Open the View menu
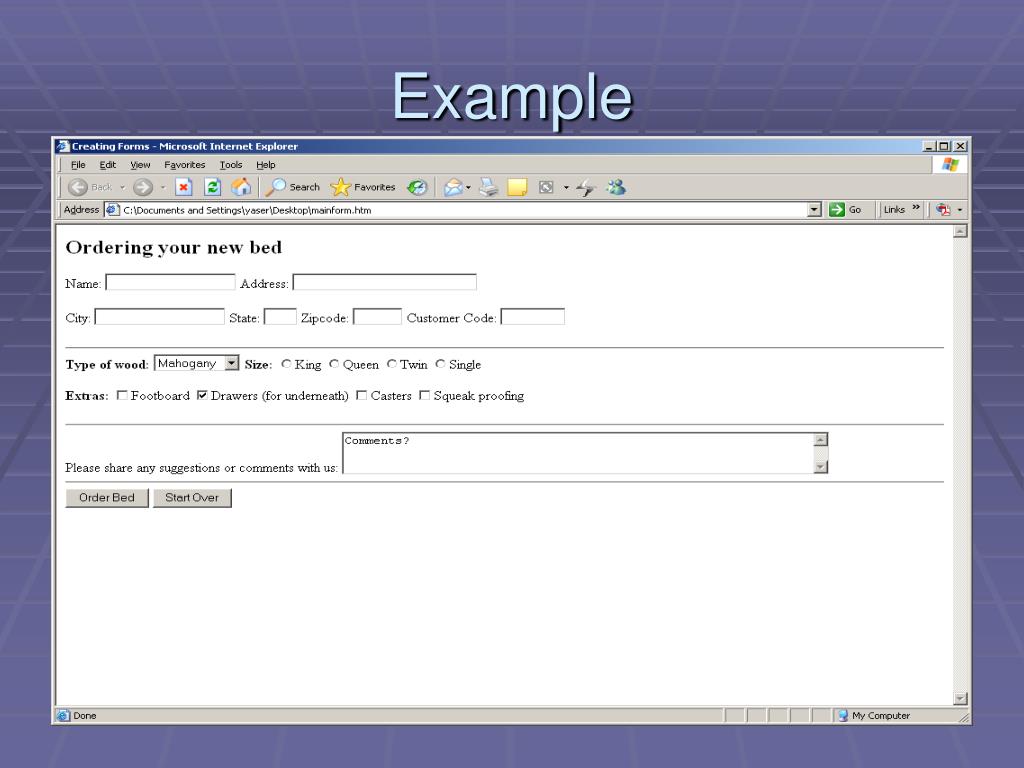Screen dimensions: 1024x768 pyautogui.click(x=140, y=165)
